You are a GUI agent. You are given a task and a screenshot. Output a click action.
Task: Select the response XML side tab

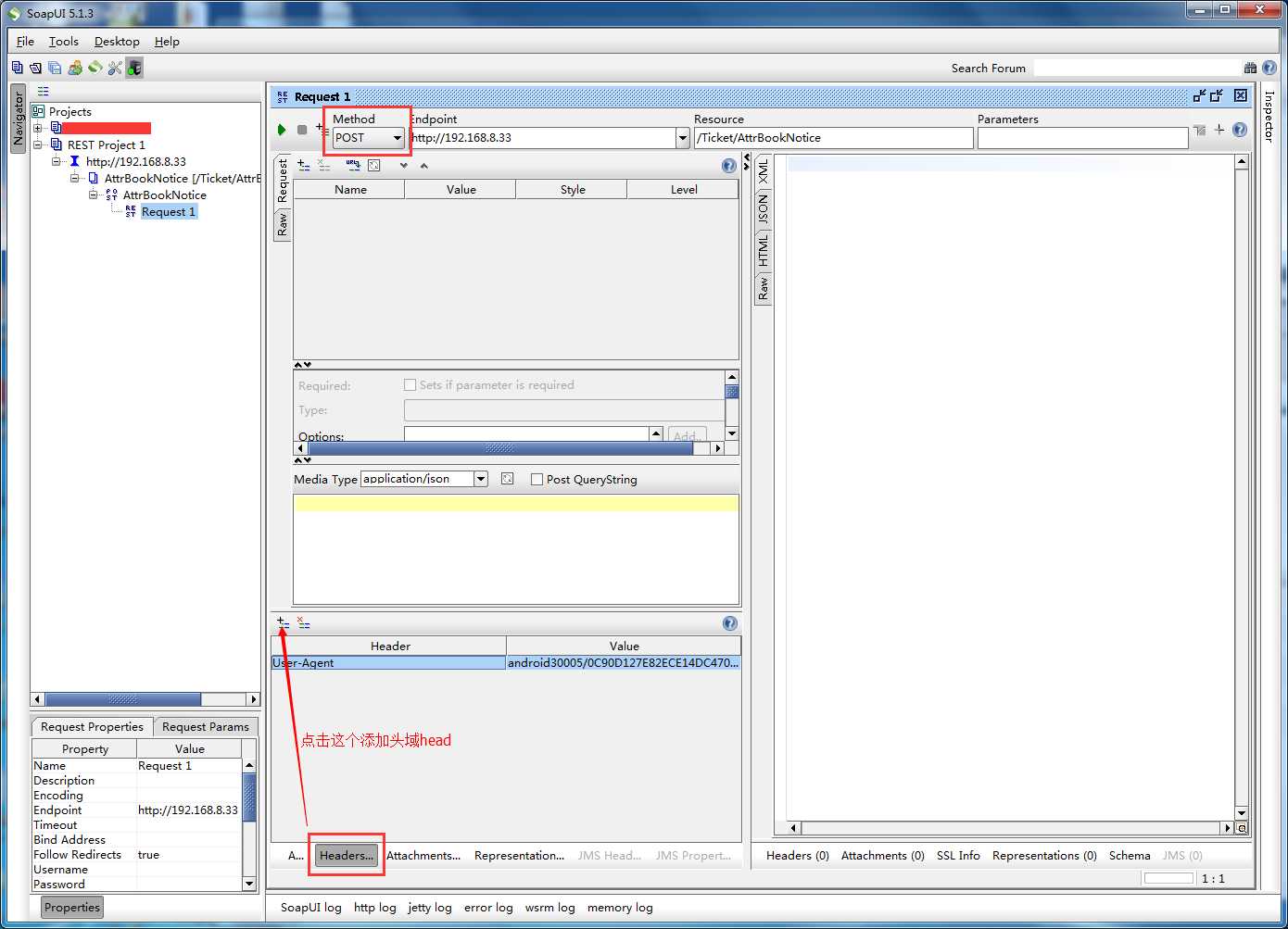click(x=764, y=170)
